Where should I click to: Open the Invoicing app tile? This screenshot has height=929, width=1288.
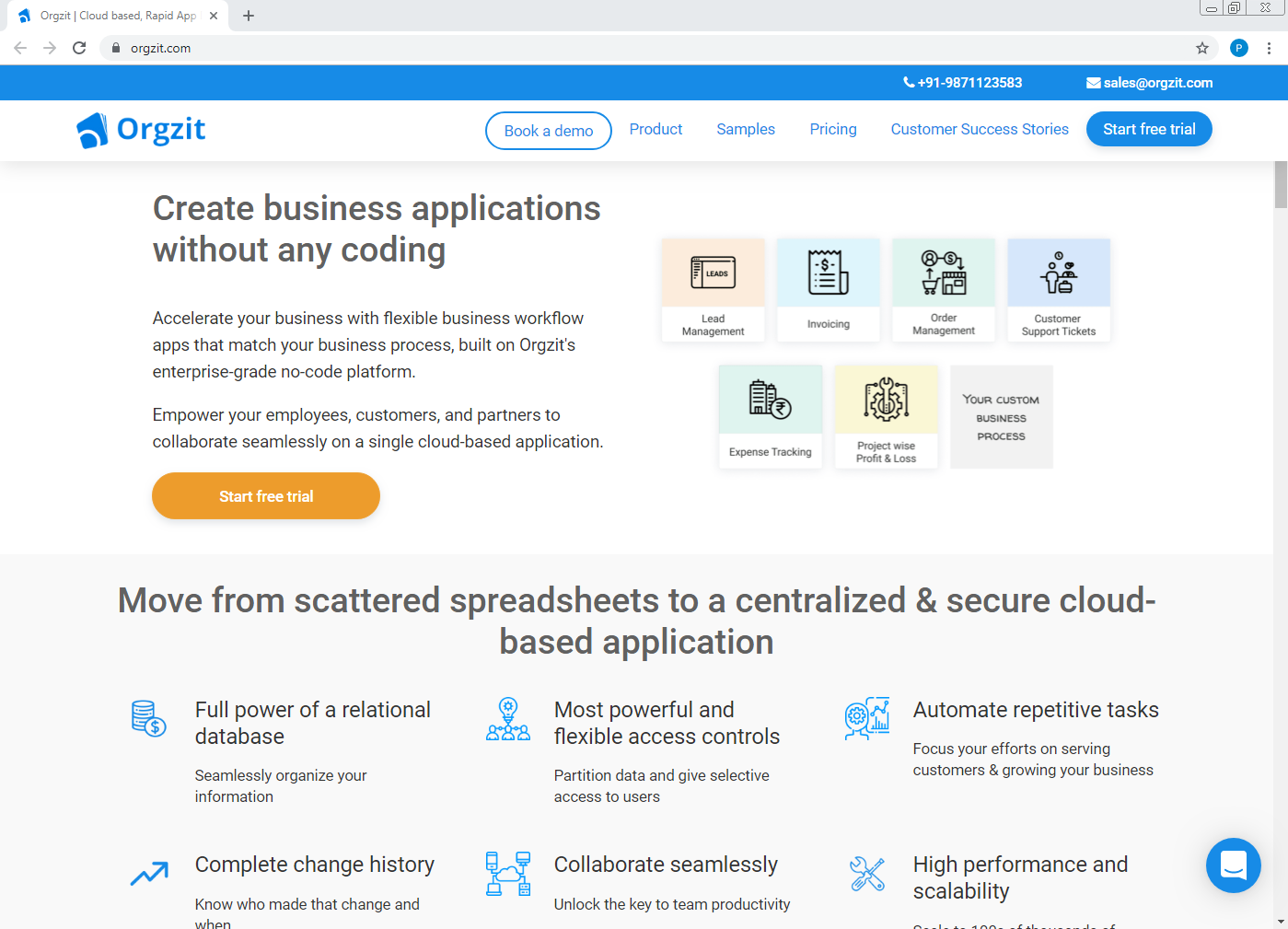[x=829, y=290]
